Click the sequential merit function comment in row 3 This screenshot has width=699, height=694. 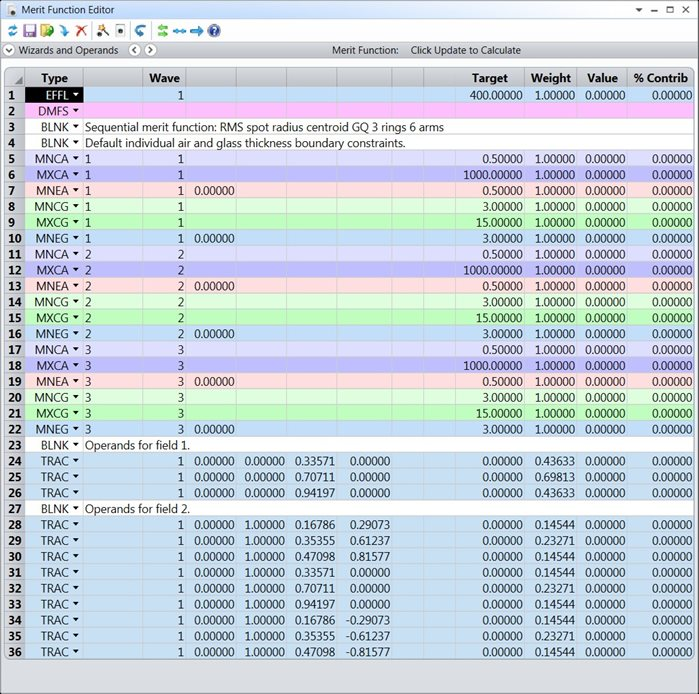click(264, 127)
